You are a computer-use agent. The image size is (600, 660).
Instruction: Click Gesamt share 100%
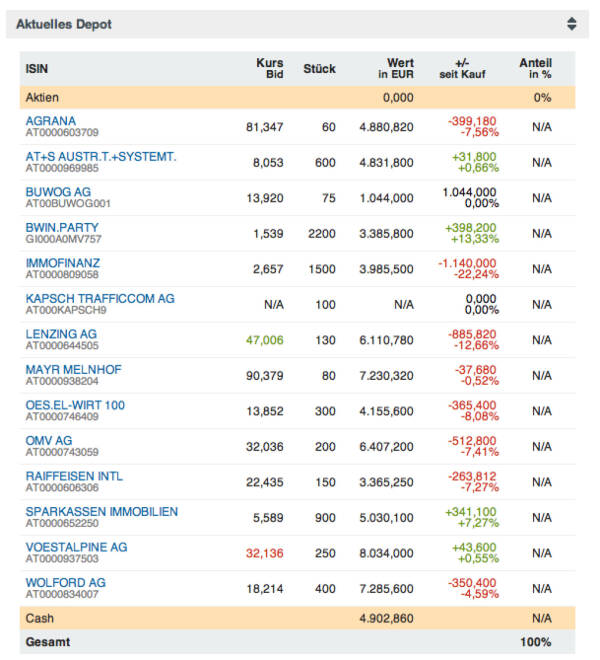pyautogui.click(x=536, y=642)
